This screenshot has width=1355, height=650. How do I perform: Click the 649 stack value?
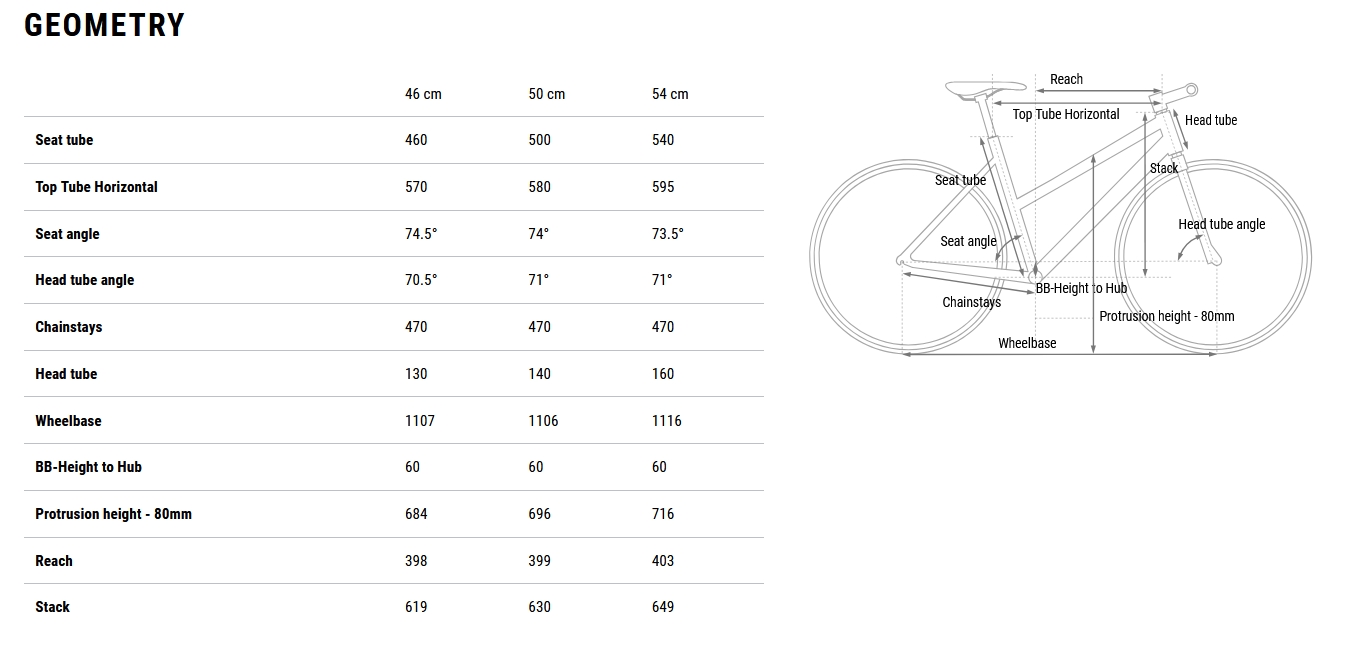click(x=663, y=607)
